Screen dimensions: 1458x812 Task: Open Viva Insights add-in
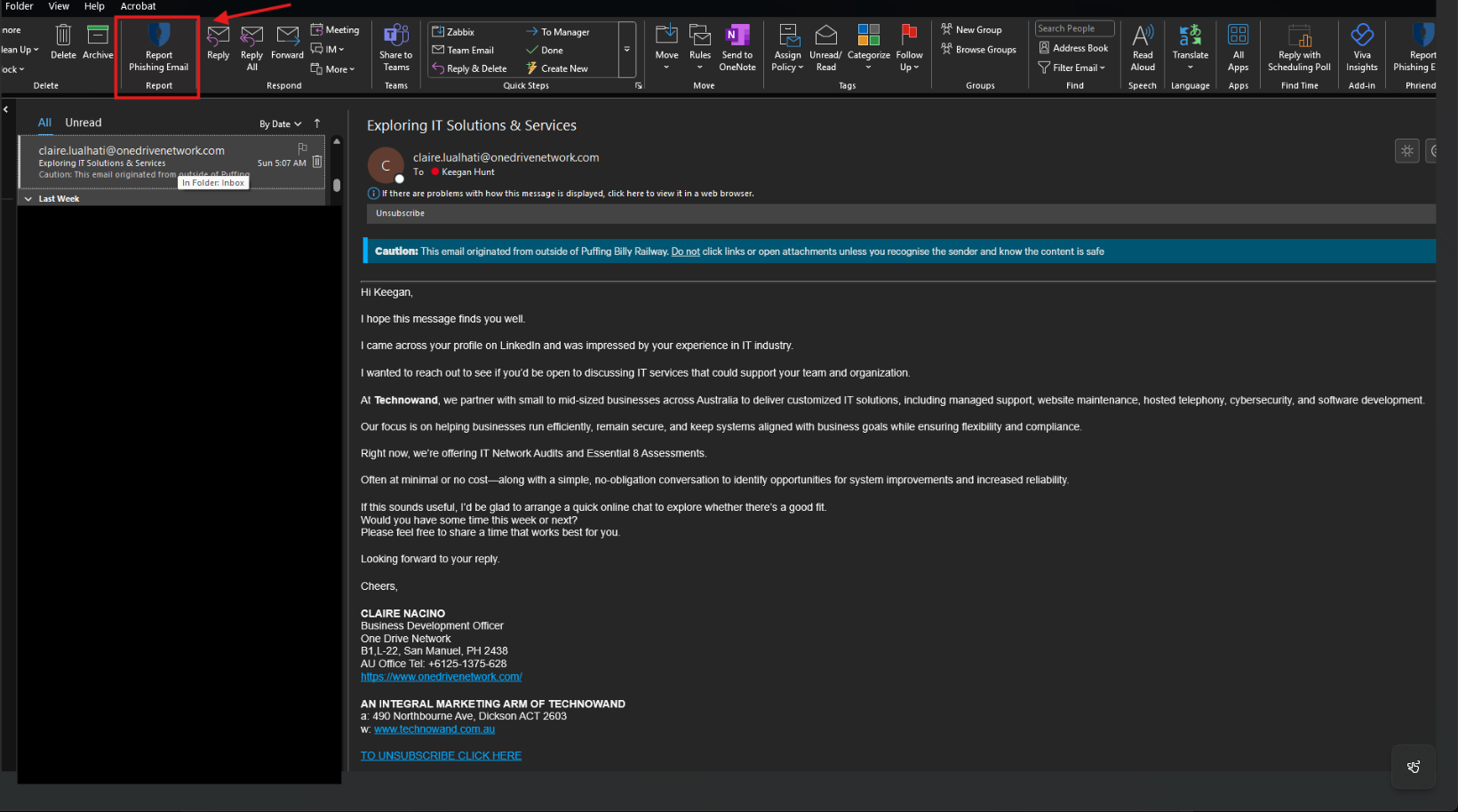[1361, 36]
